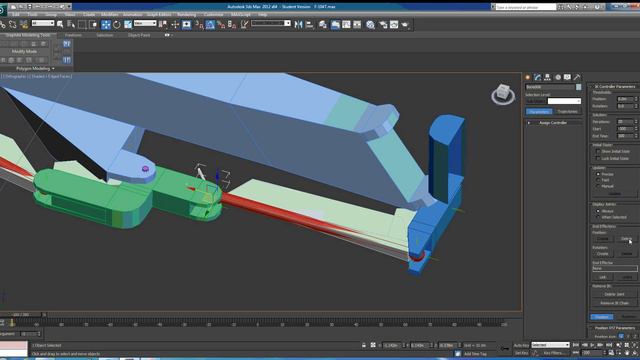Image resolution: width=640 pixels, height=360 pixels.
Task: Open the Sub-Object selection level dropdown
Action: click(564, 101)
